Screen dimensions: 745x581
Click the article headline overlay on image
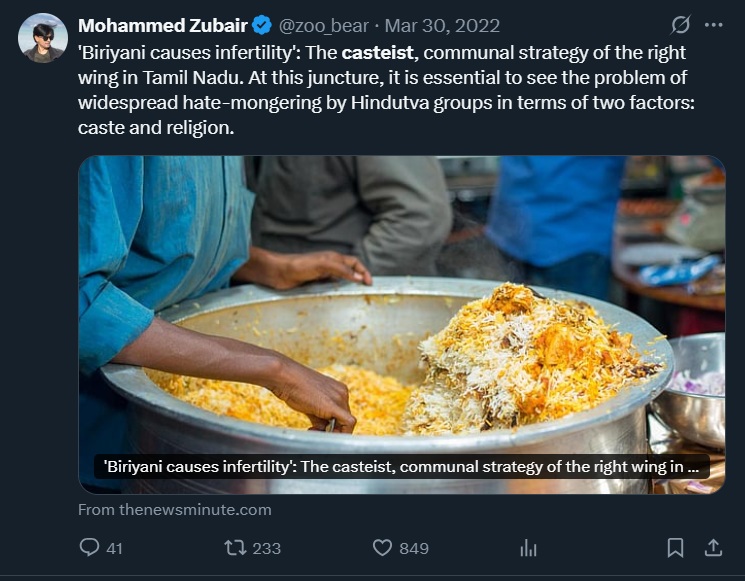401,467
